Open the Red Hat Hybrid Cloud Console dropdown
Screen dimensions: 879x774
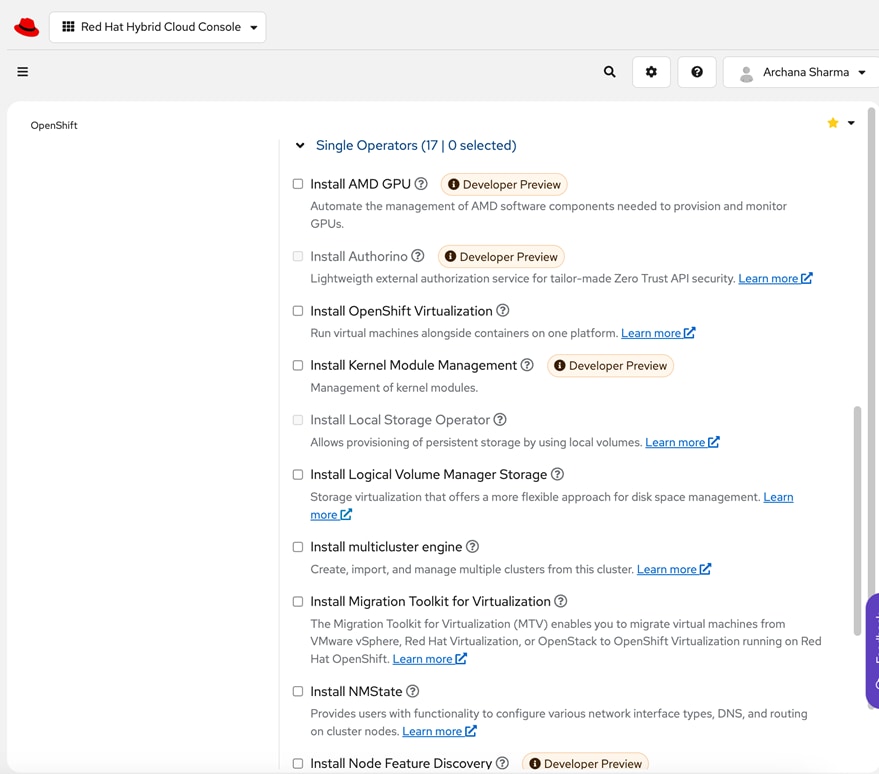point(158,27)
